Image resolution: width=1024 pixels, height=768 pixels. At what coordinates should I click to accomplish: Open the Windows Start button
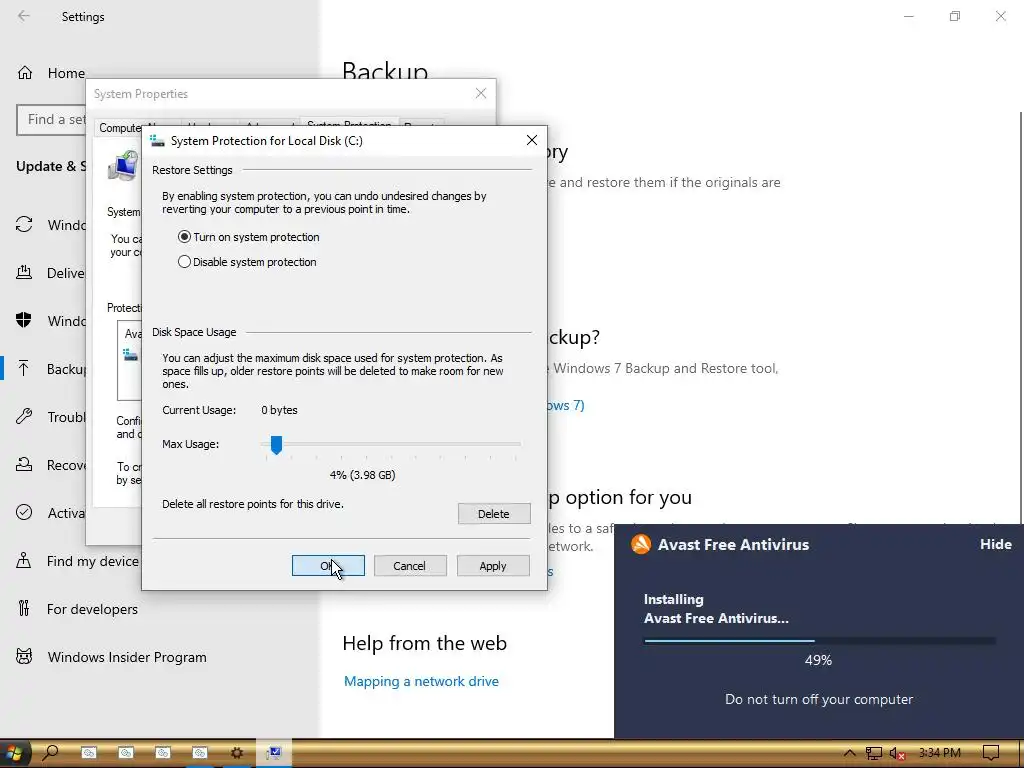point(14,753)
